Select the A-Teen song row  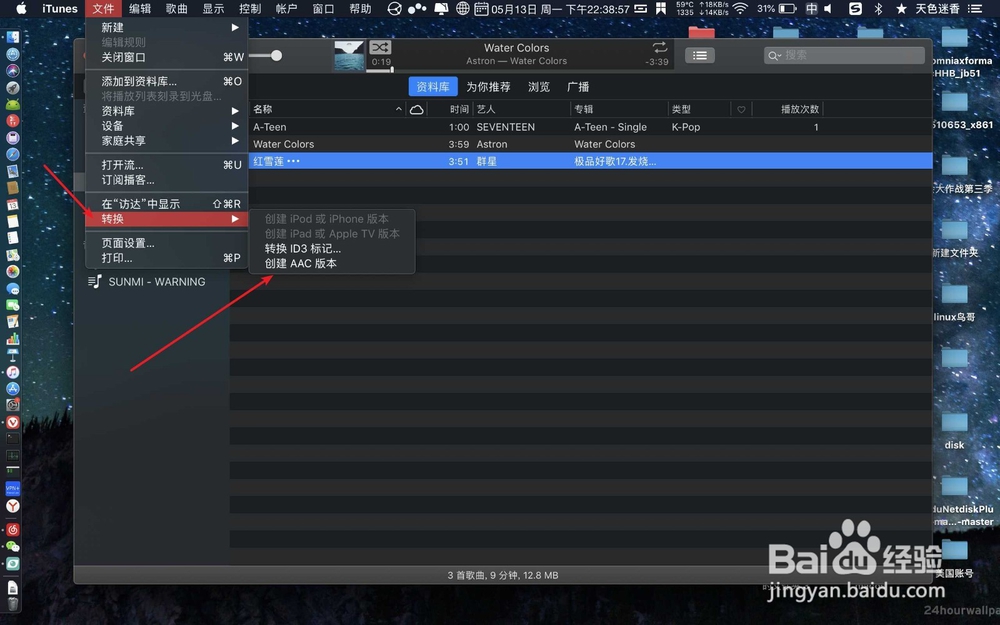coord(590,127)
